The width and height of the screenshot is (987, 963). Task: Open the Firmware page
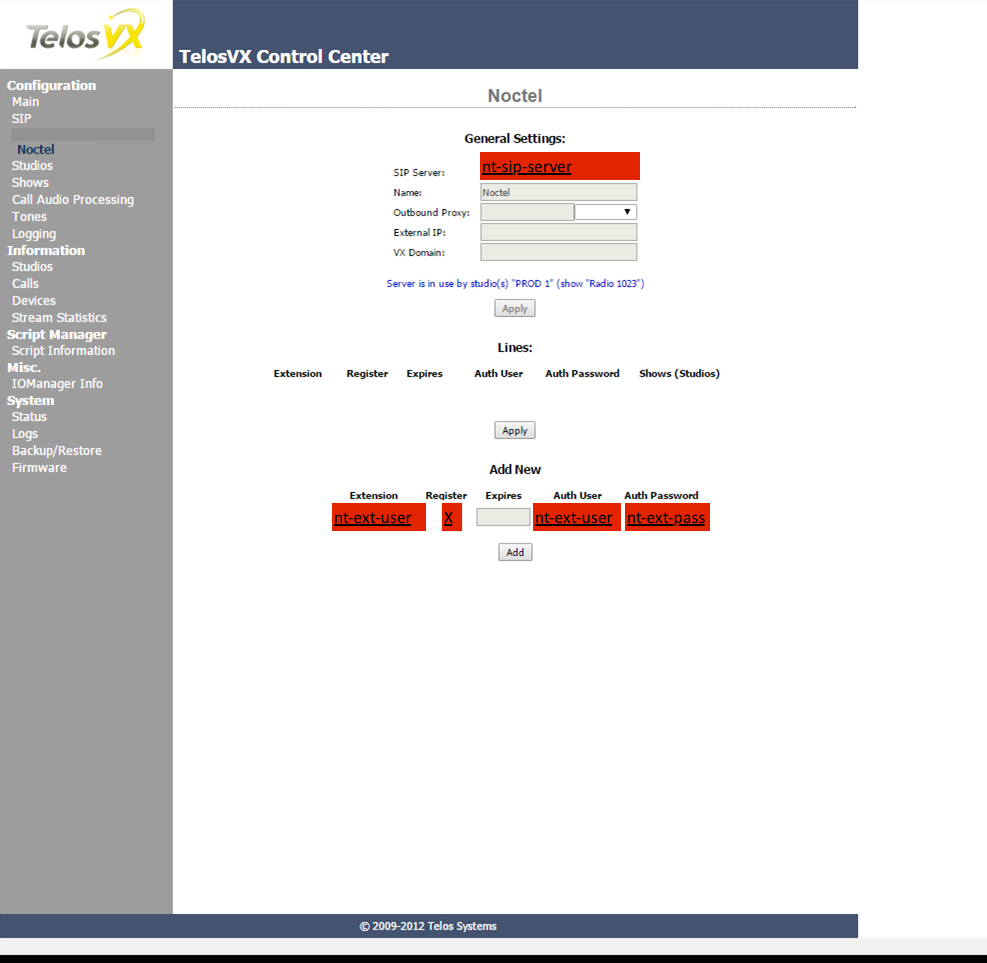[39, 468]
